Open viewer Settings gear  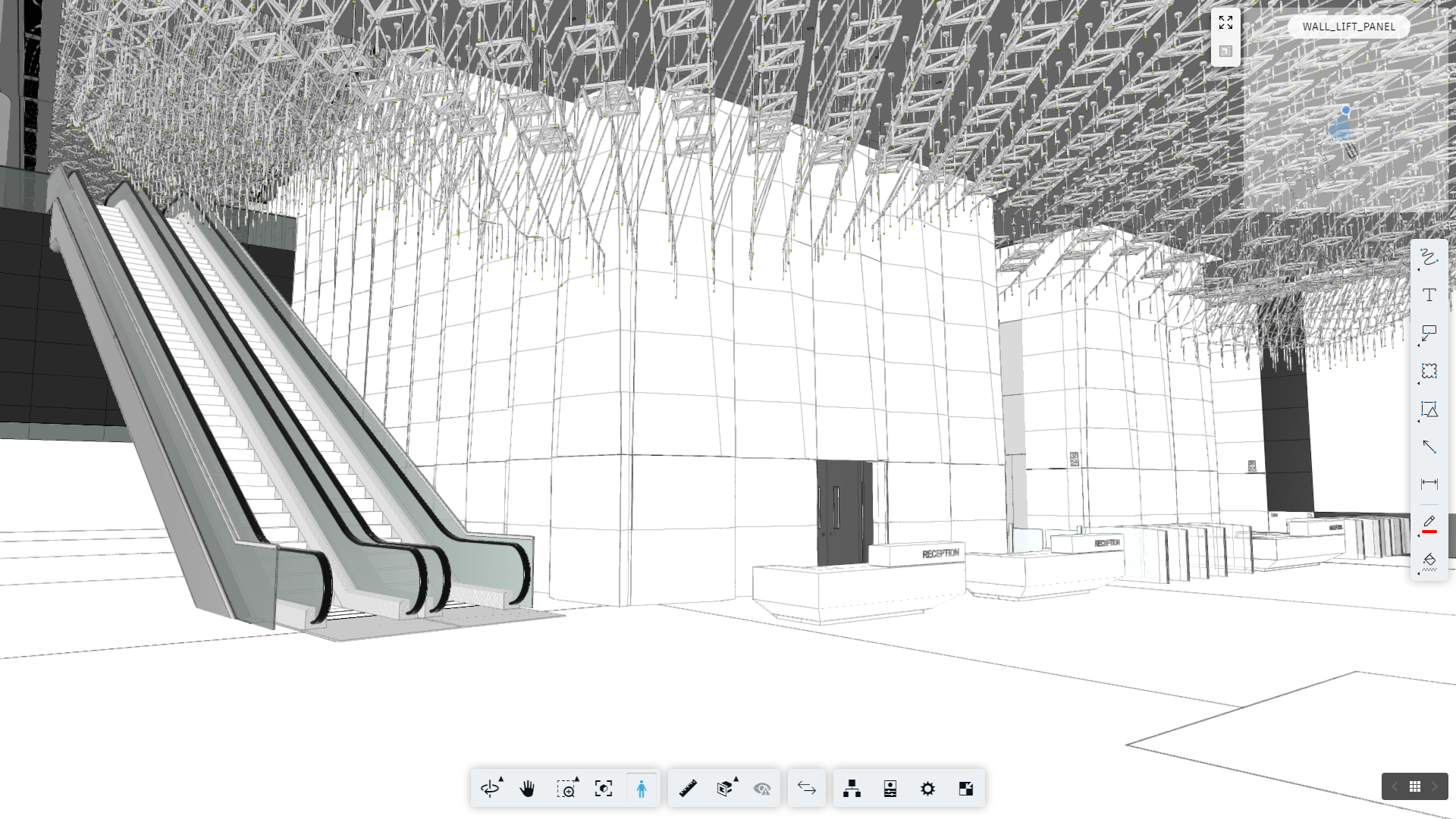927,789
